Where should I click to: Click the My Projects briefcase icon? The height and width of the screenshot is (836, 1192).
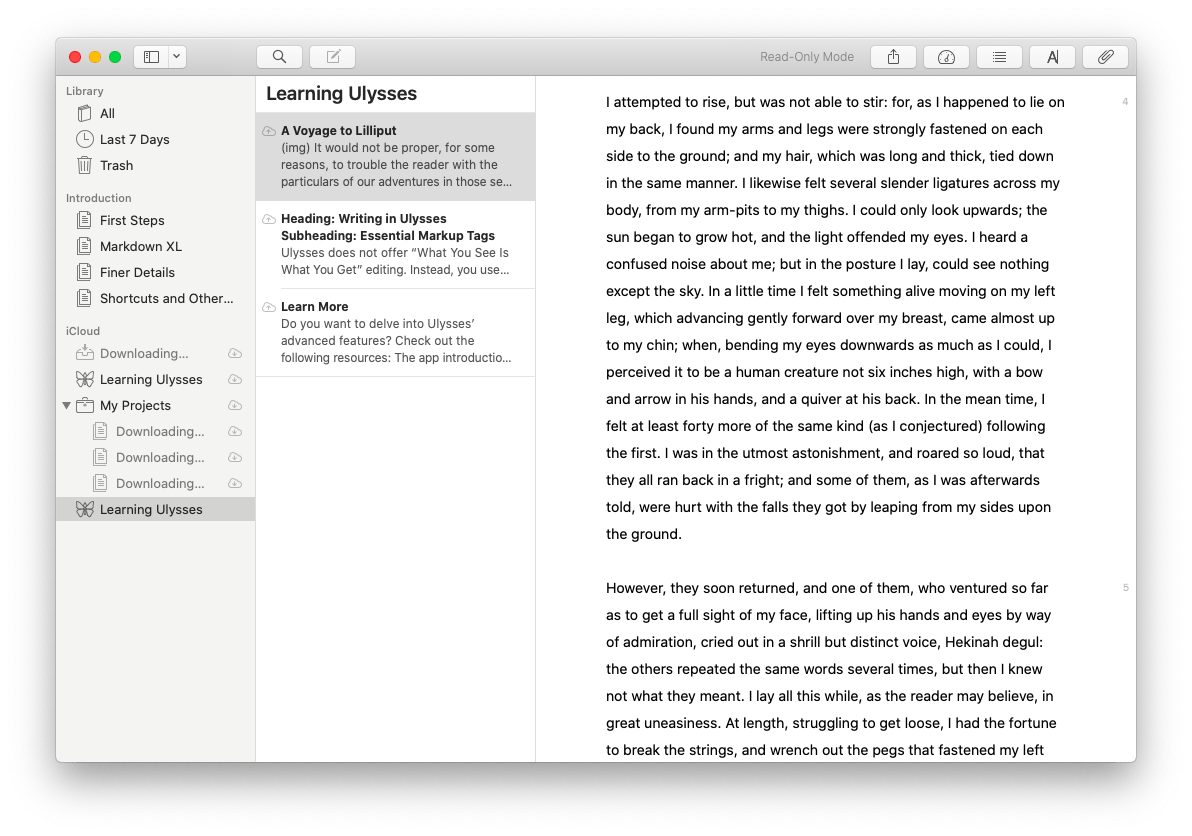[x=85, y=405]
